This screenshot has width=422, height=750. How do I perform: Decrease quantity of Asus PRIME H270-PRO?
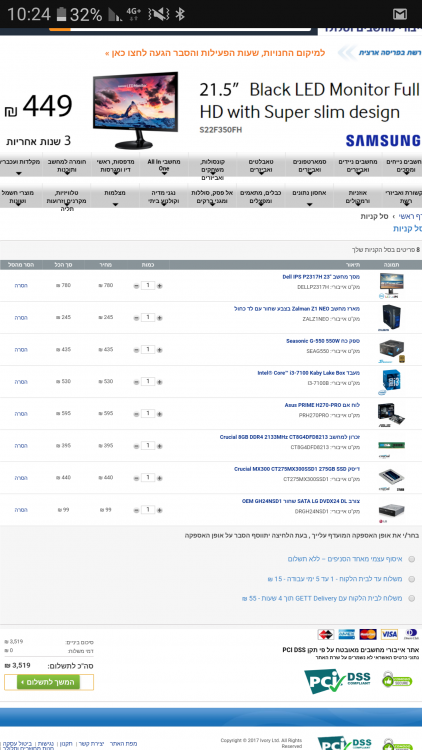point(136,414)
